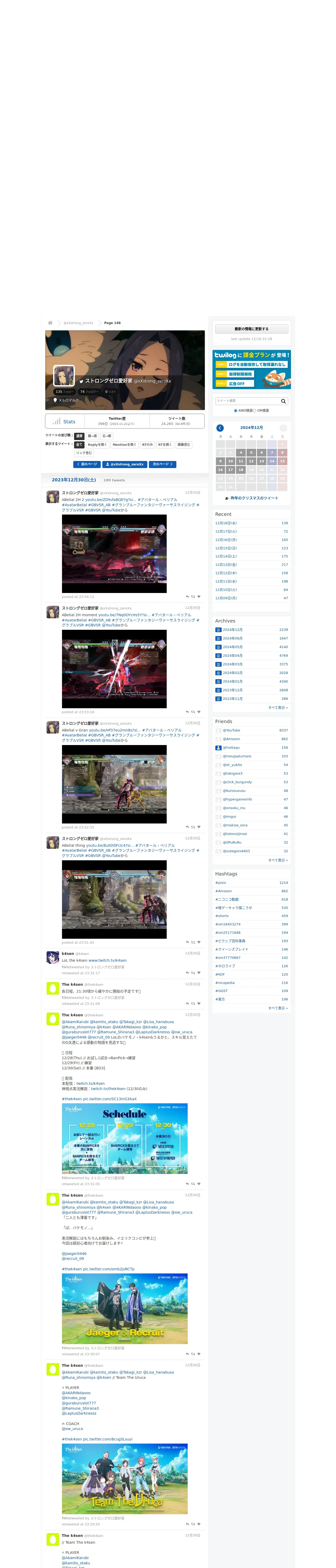Open the Schedule image thumbnail
Viewport: 336px width, 1568px height.
point(124,1139)
